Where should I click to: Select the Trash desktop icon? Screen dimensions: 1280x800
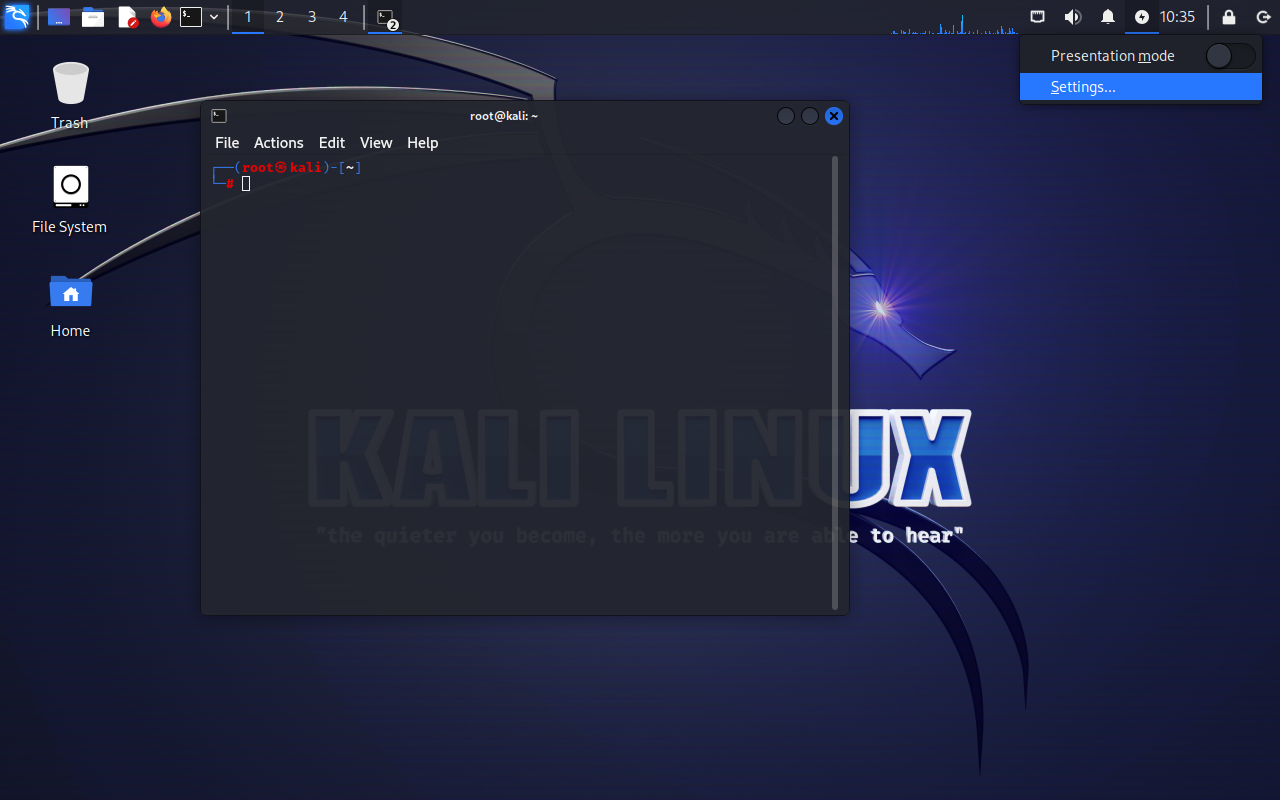[70, 95]
